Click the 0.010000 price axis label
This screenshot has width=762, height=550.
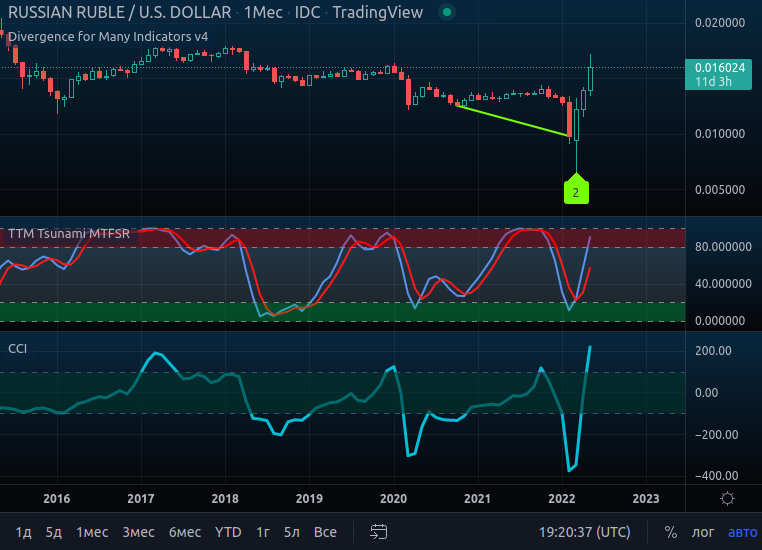(x=720, y=134)
